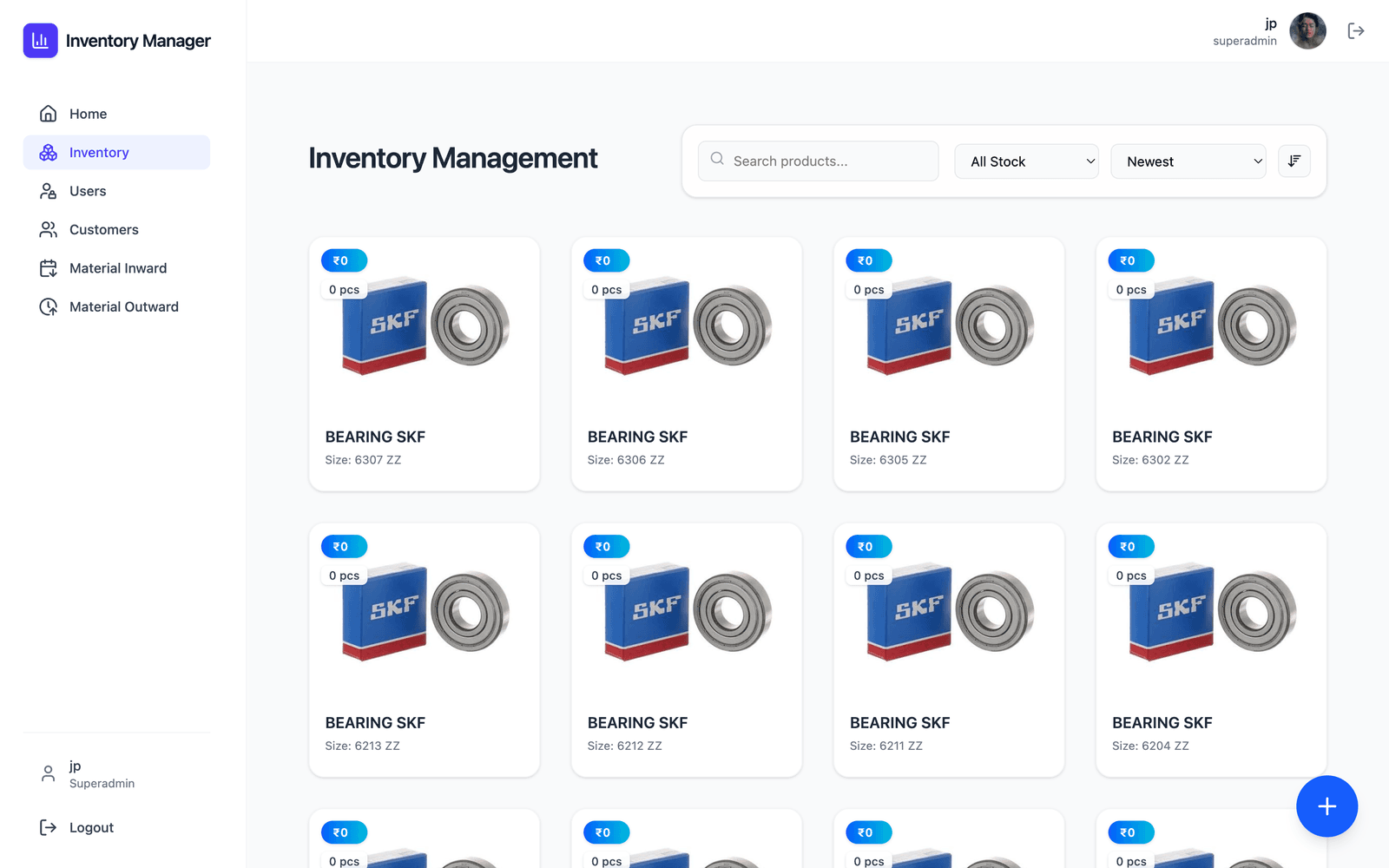Open the 6306 ZZ bearing product image
Viewport: 1389px width, 868px height.
(x=687, y=325)
